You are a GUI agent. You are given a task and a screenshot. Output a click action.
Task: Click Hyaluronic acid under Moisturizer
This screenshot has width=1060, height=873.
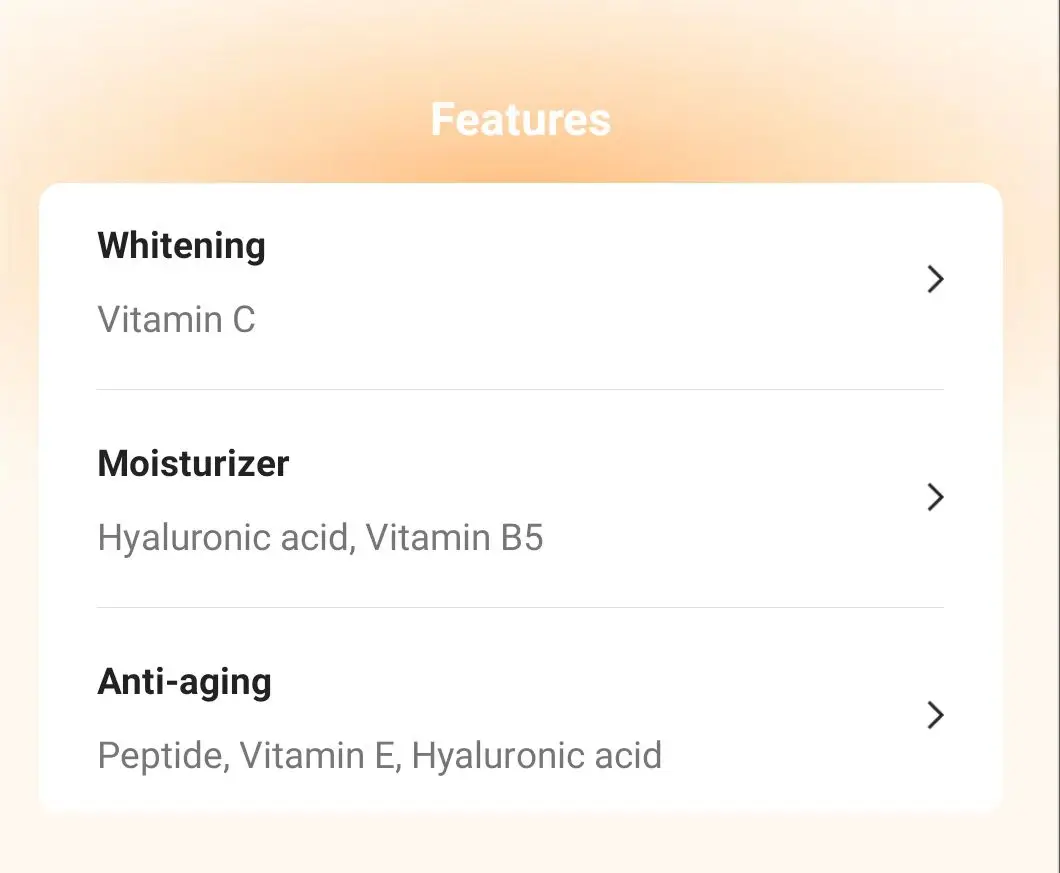pos(224,538)
